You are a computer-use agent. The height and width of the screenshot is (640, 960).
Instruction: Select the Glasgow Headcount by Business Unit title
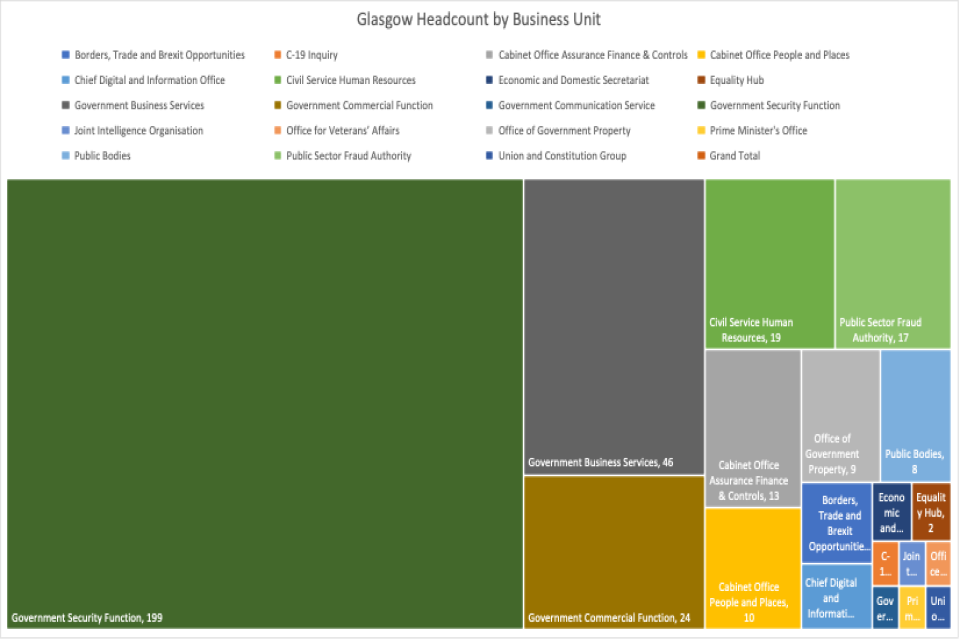(479, 20)
